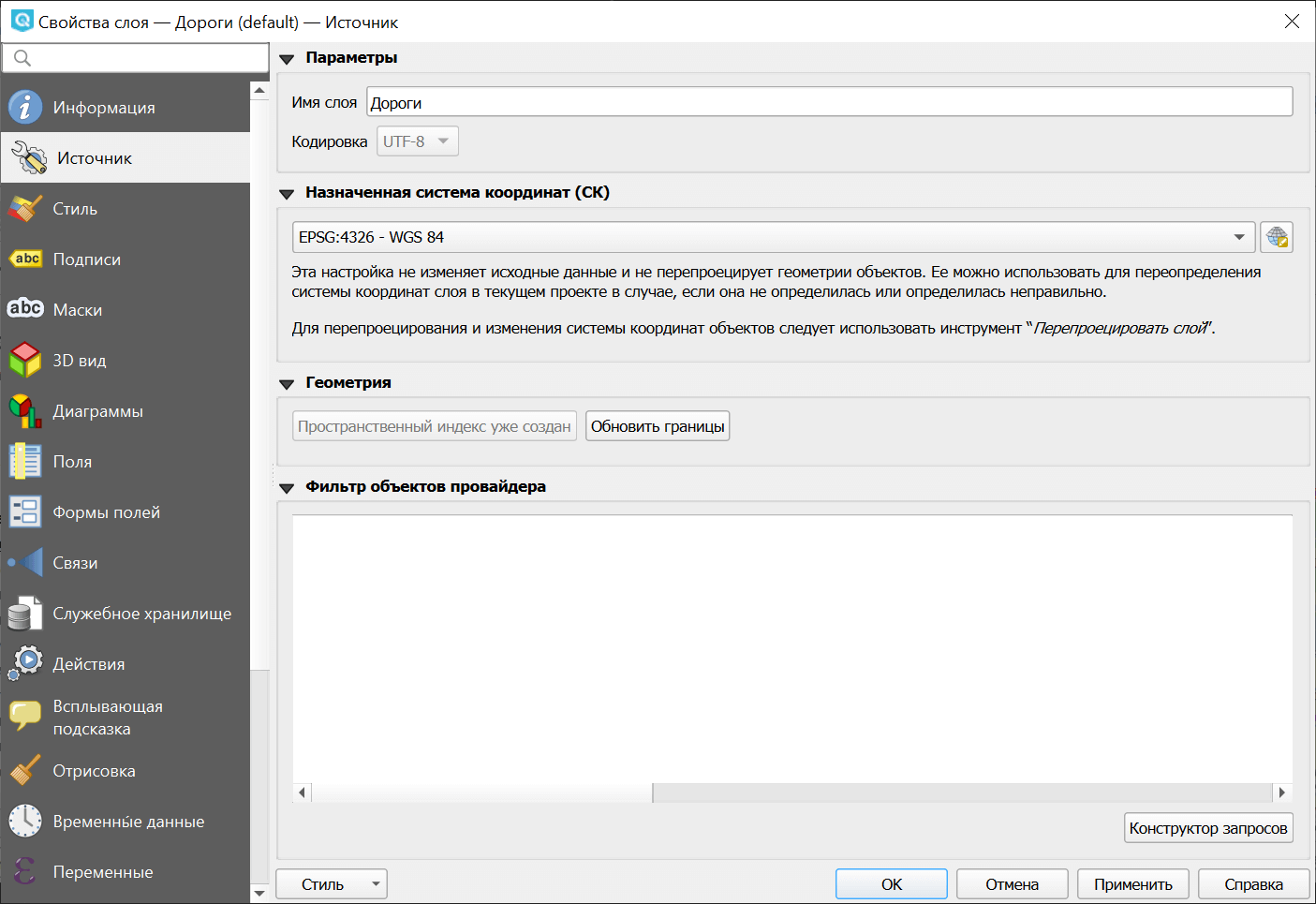
Task: Collapse the Параметры section
Action: coord(287,57)
